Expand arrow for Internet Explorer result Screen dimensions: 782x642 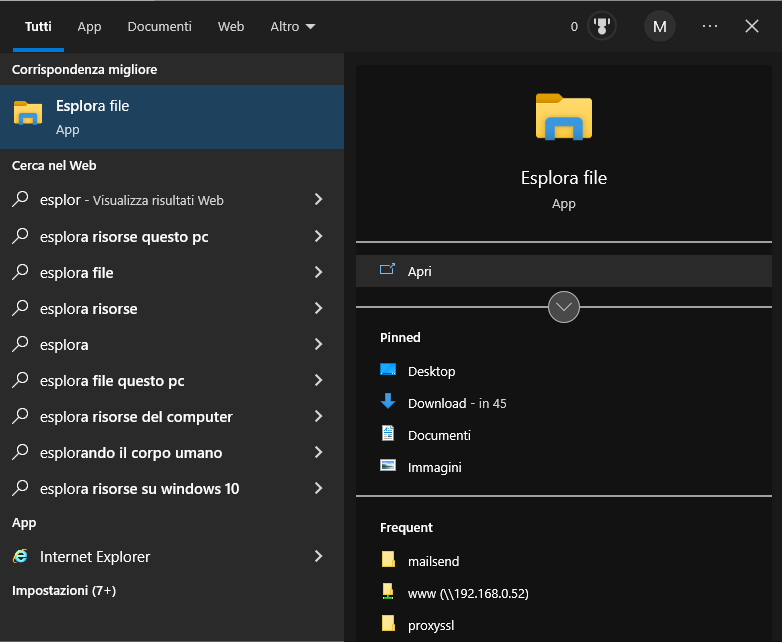click(319, 556)
